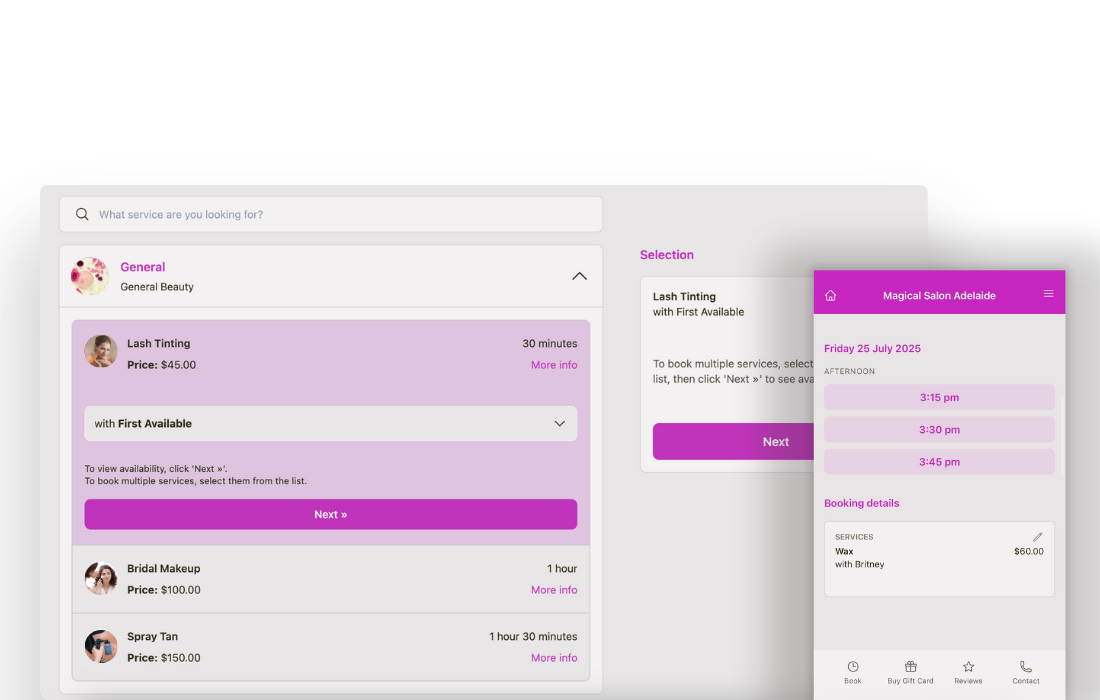Screen dimensions: 1100x700
Task: Click the gift box icon for Buy Gift Card
Action: tap(910, 665)
